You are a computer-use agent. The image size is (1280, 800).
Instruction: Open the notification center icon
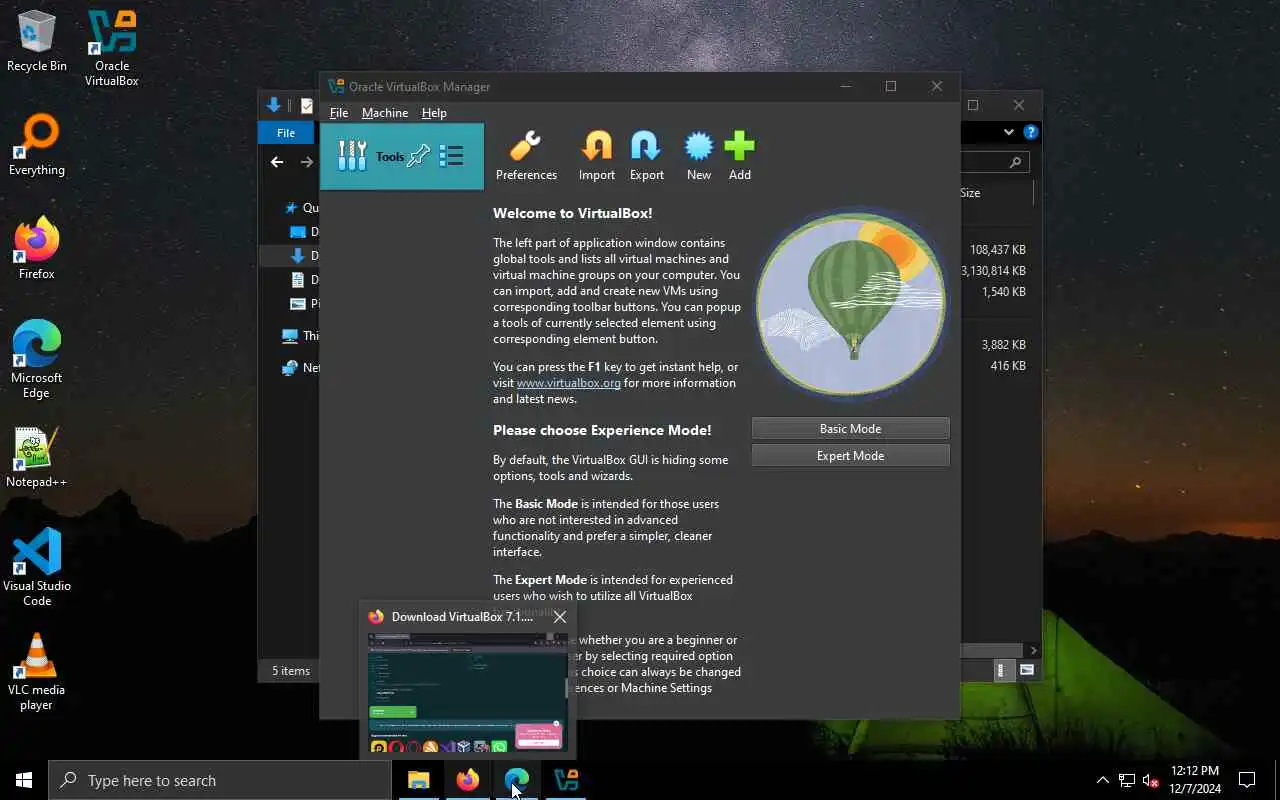tap(1247, 780)
